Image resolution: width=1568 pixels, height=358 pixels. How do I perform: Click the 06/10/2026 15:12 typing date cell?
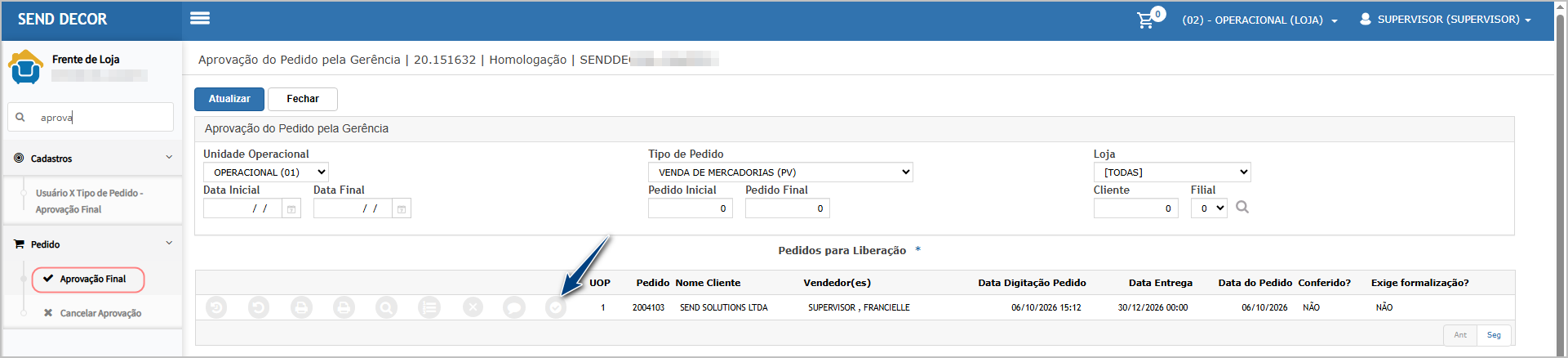1046,307
